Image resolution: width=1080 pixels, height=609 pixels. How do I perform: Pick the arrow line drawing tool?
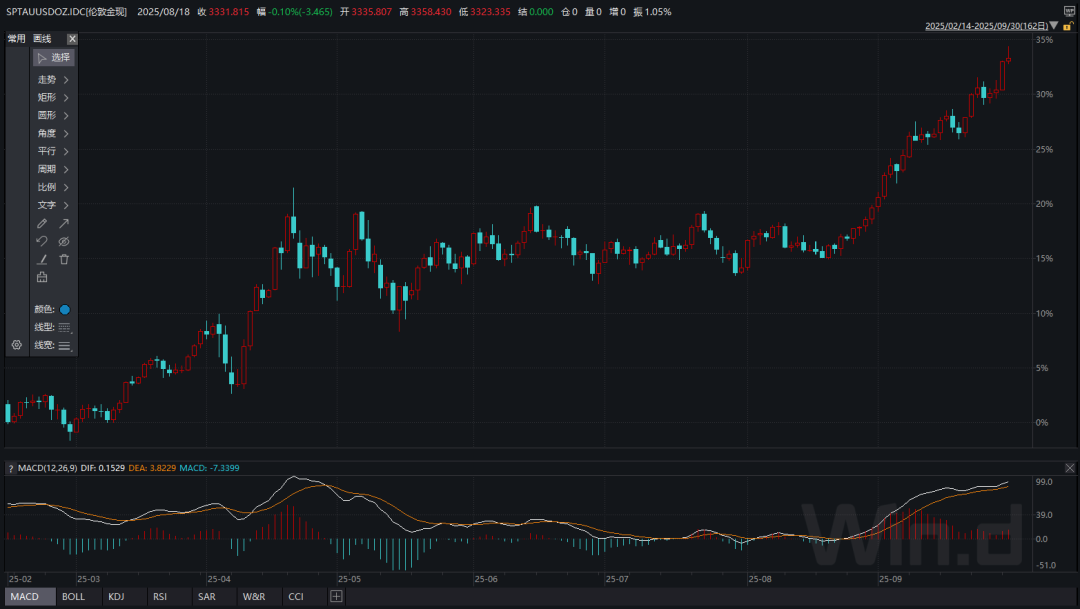point(64,223)
